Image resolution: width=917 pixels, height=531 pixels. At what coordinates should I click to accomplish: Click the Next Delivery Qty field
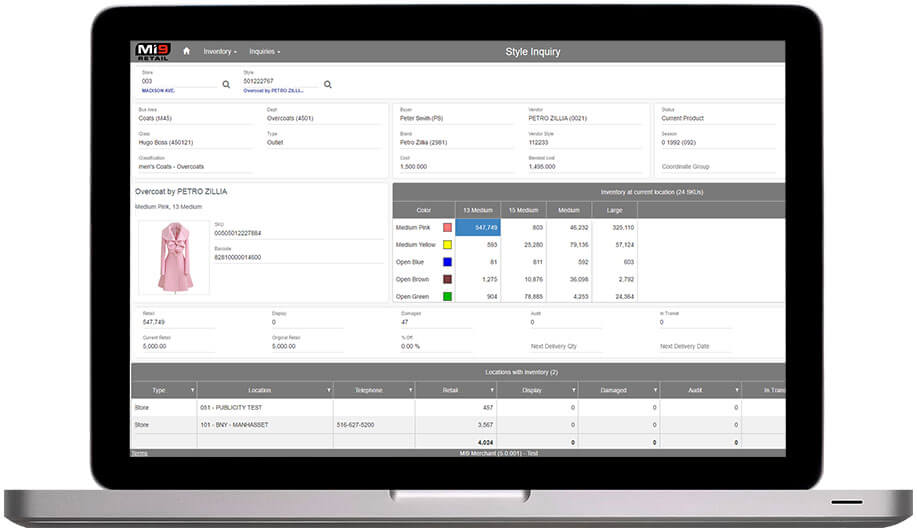tap(566, 346)
